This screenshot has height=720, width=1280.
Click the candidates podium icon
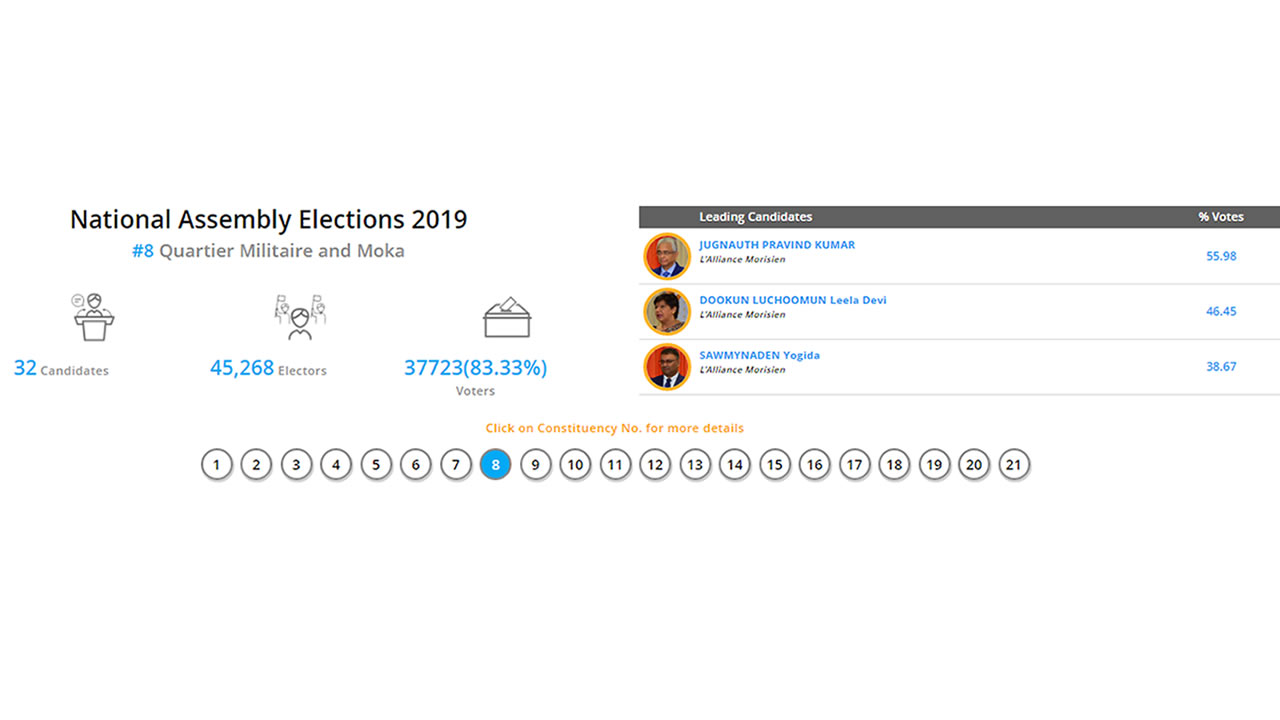click(94, 317)
